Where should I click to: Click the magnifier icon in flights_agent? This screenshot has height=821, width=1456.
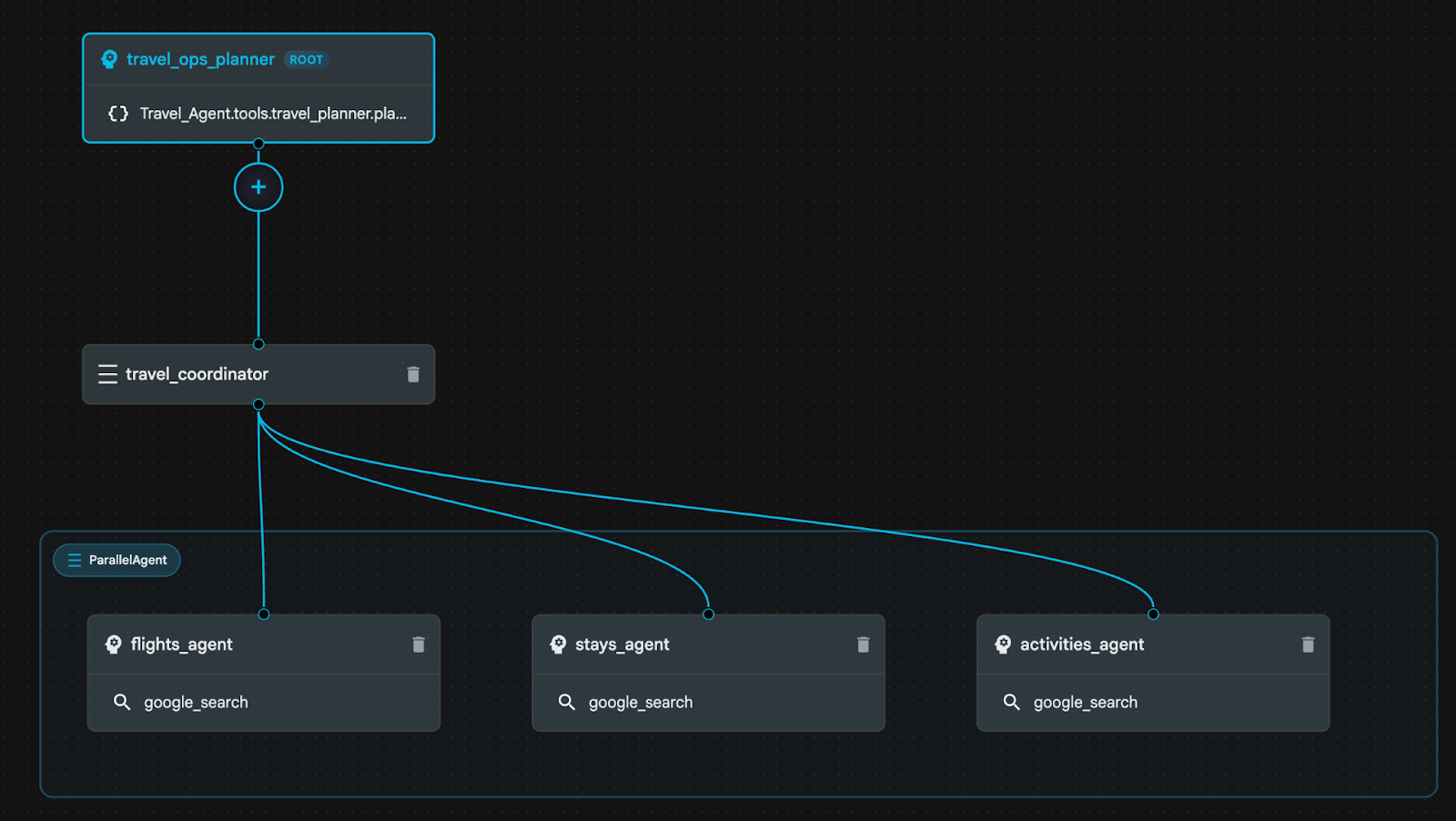122,702
